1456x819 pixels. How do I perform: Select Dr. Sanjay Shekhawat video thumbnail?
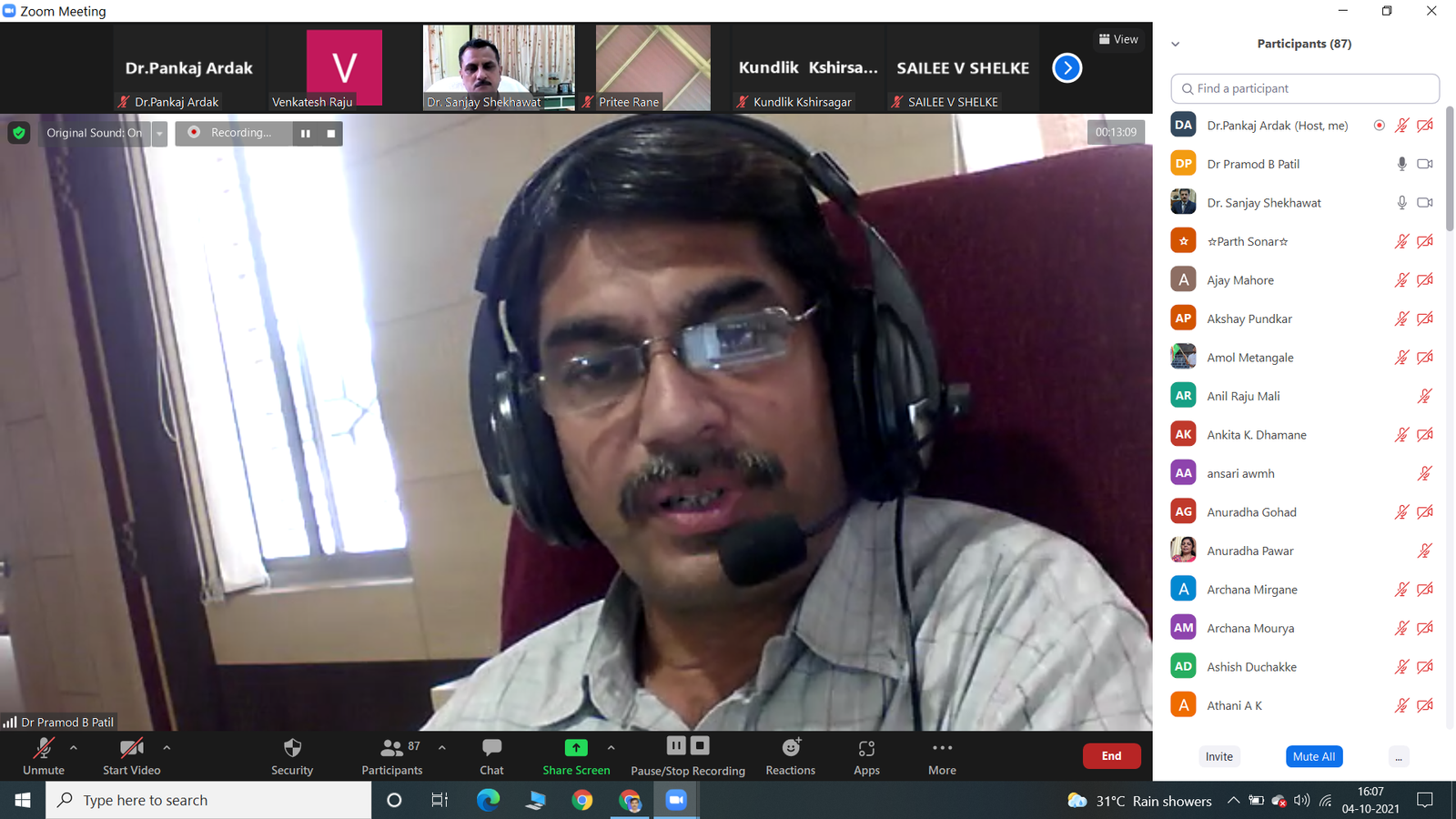coord(499,67)
